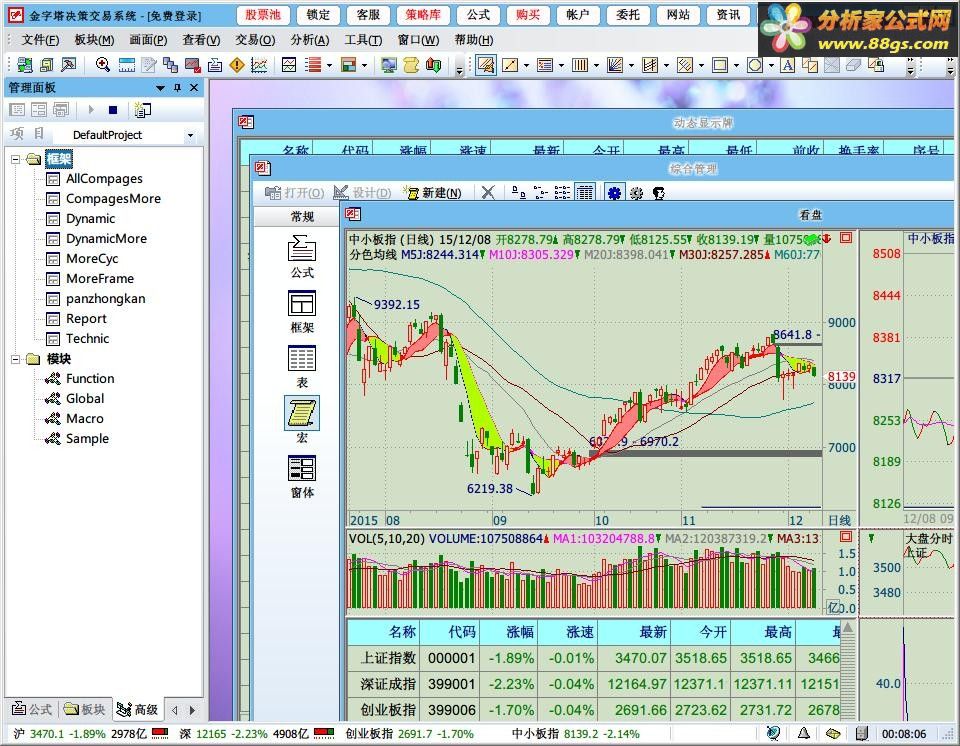Select the fan lines drawing tool
The width and height of the screenshot is (960, 746).
[x=615, y=65]
